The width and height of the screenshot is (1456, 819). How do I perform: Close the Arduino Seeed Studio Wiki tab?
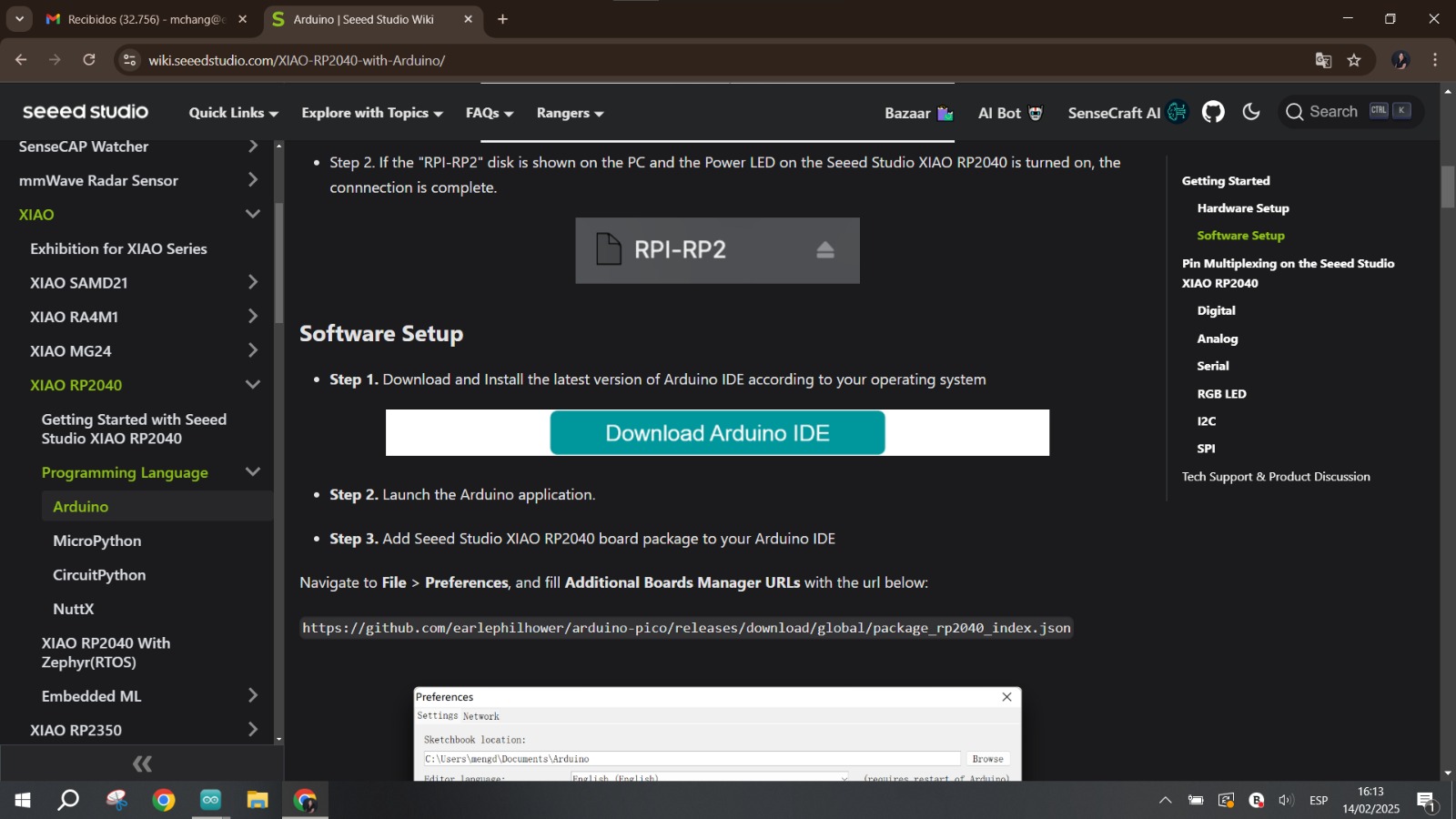coord(468,19)
